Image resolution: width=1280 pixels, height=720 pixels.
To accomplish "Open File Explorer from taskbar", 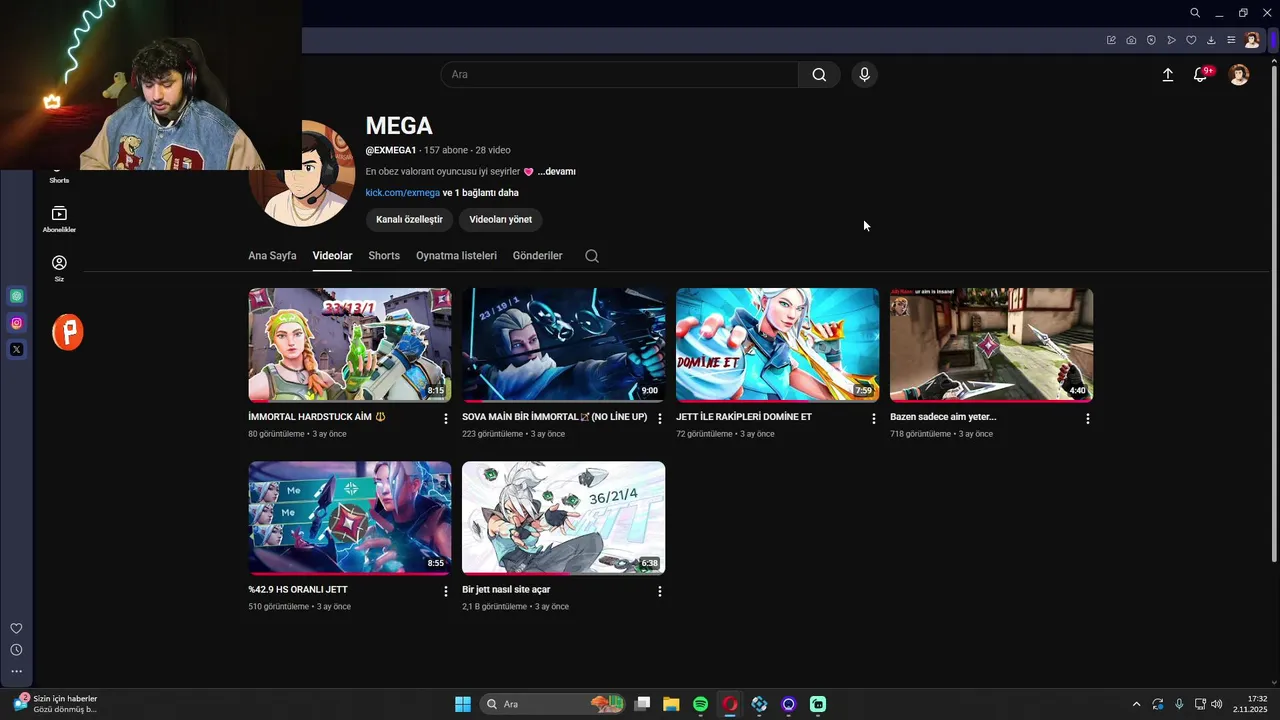I will pyautogui.click(x=671, y=704).
